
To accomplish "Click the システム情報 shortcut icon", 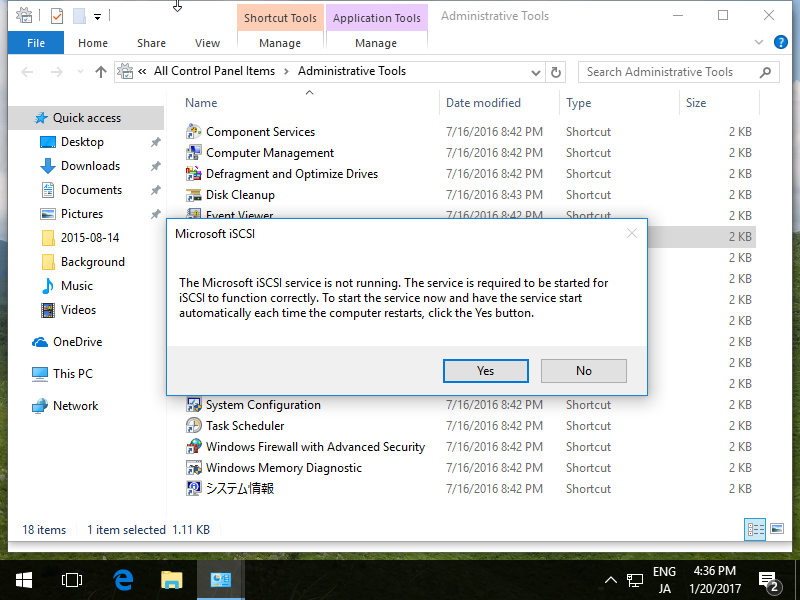I will (x=193, y=488).
